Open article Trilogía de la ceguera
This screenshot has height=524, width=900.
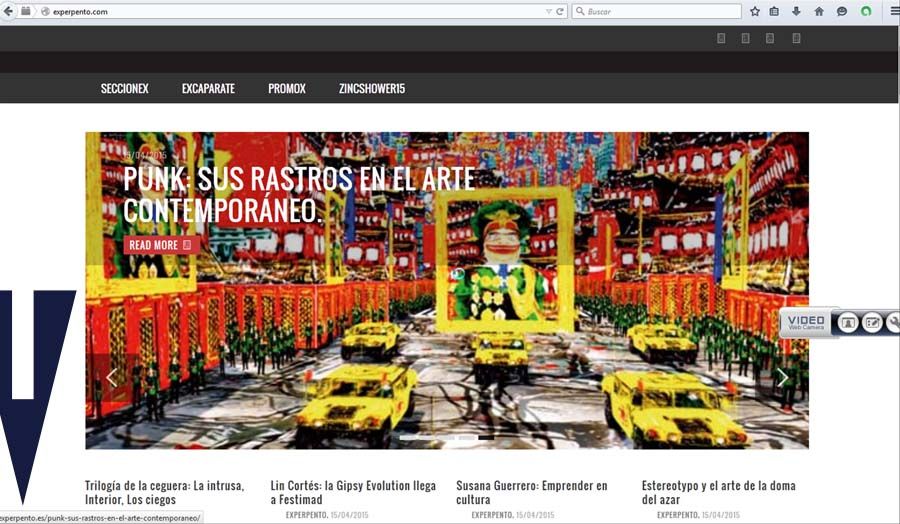(165, 492)
